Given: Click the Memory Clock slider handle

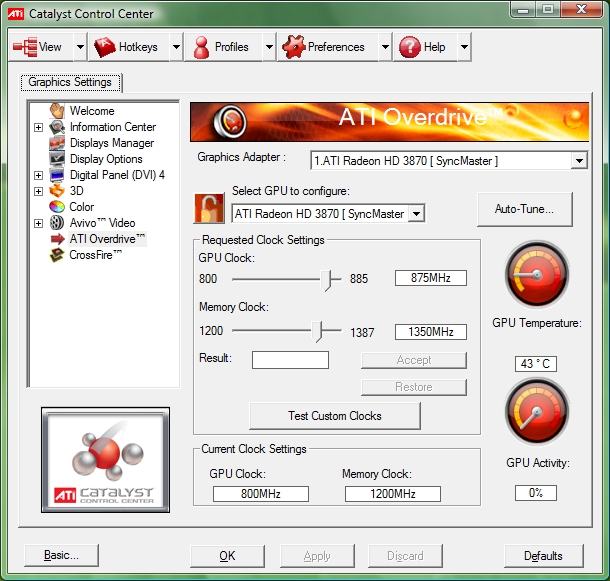Looking at the screenshot, I should coord(317,332).
